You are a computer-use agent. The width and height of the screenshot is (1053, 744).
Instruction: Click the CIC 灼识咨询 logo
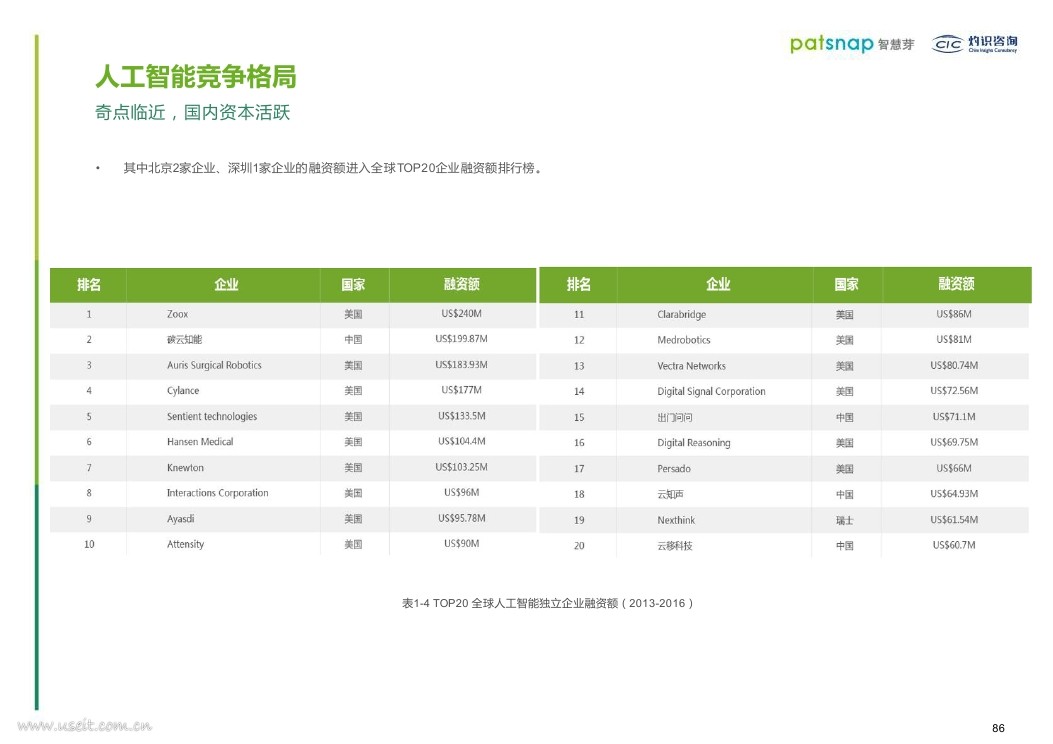coord(974,44)
